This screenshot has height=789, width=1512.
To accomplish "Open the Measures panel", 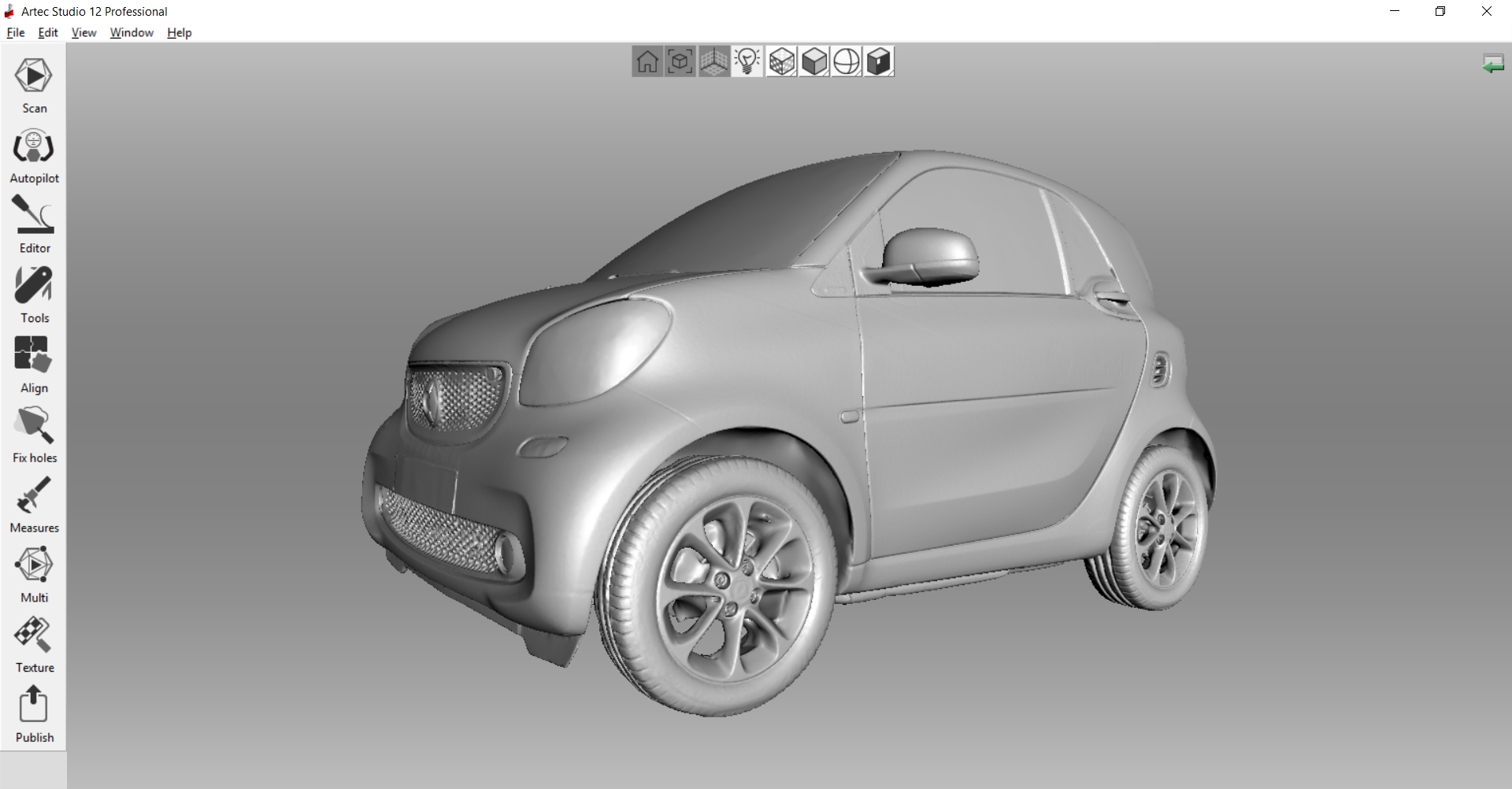I will click(33, 506).
